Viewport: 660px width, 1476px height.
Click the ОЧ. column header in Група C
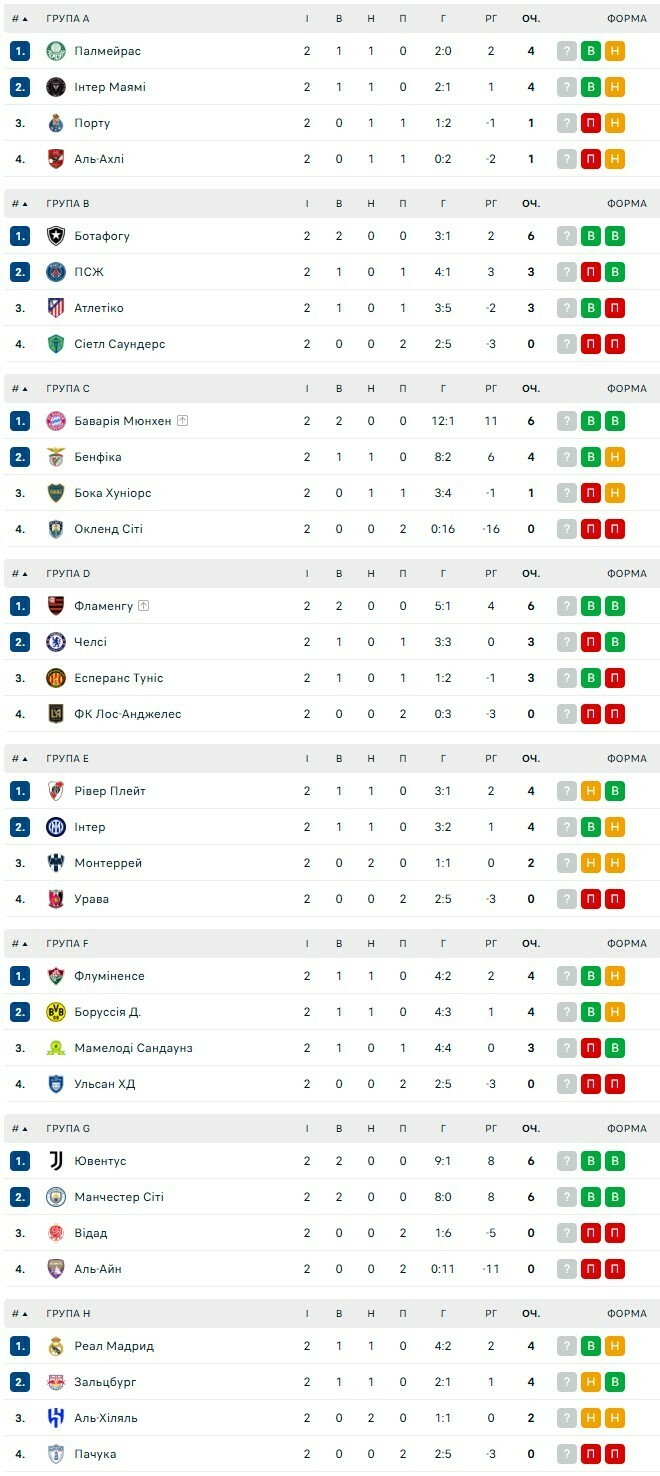pos(531,389)
